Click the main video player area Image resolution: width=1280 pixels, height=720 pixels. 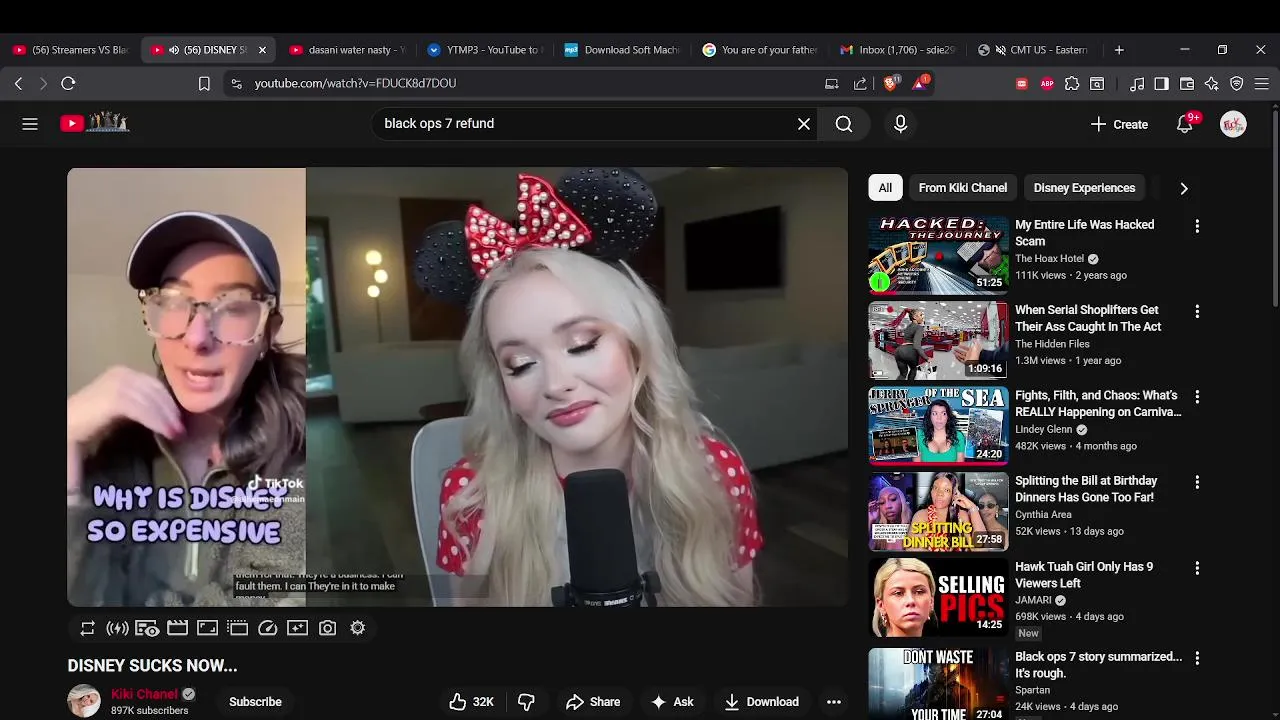pos(457,387)
